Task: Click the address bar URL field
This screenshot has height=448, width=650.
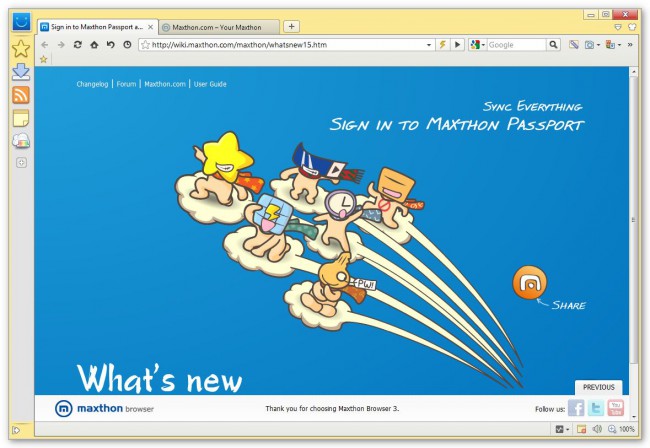Action: coord(287,45)
